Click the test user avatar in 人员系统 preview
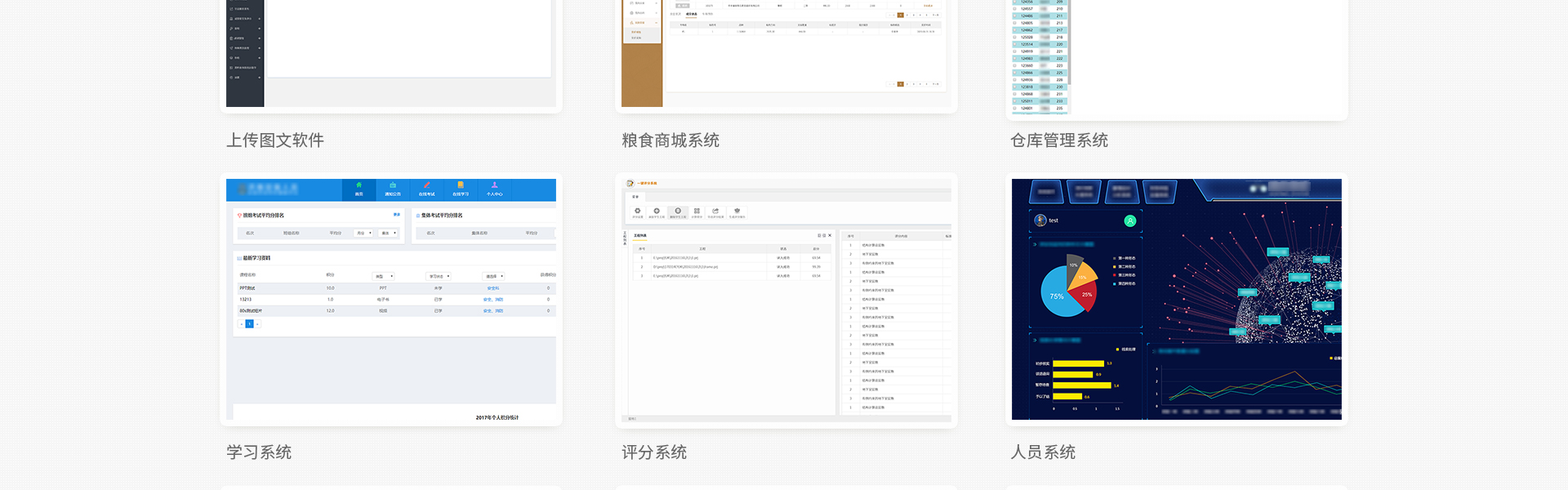The width and height of the screenshot is (1568, 490). pyautogui.click(x=1040, y=220)
